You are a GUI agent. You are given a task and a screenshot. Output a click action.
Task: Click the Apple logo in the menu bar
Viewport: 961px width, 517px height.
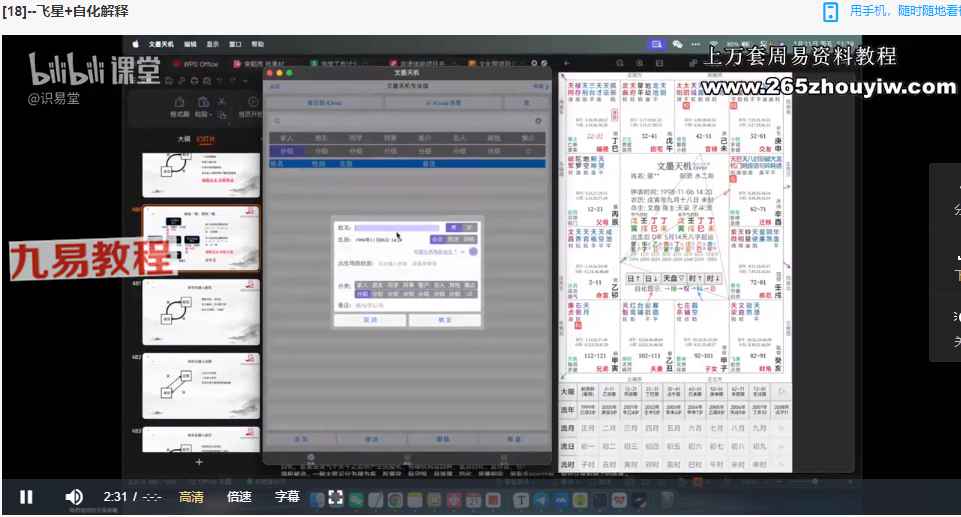(136, 45)
